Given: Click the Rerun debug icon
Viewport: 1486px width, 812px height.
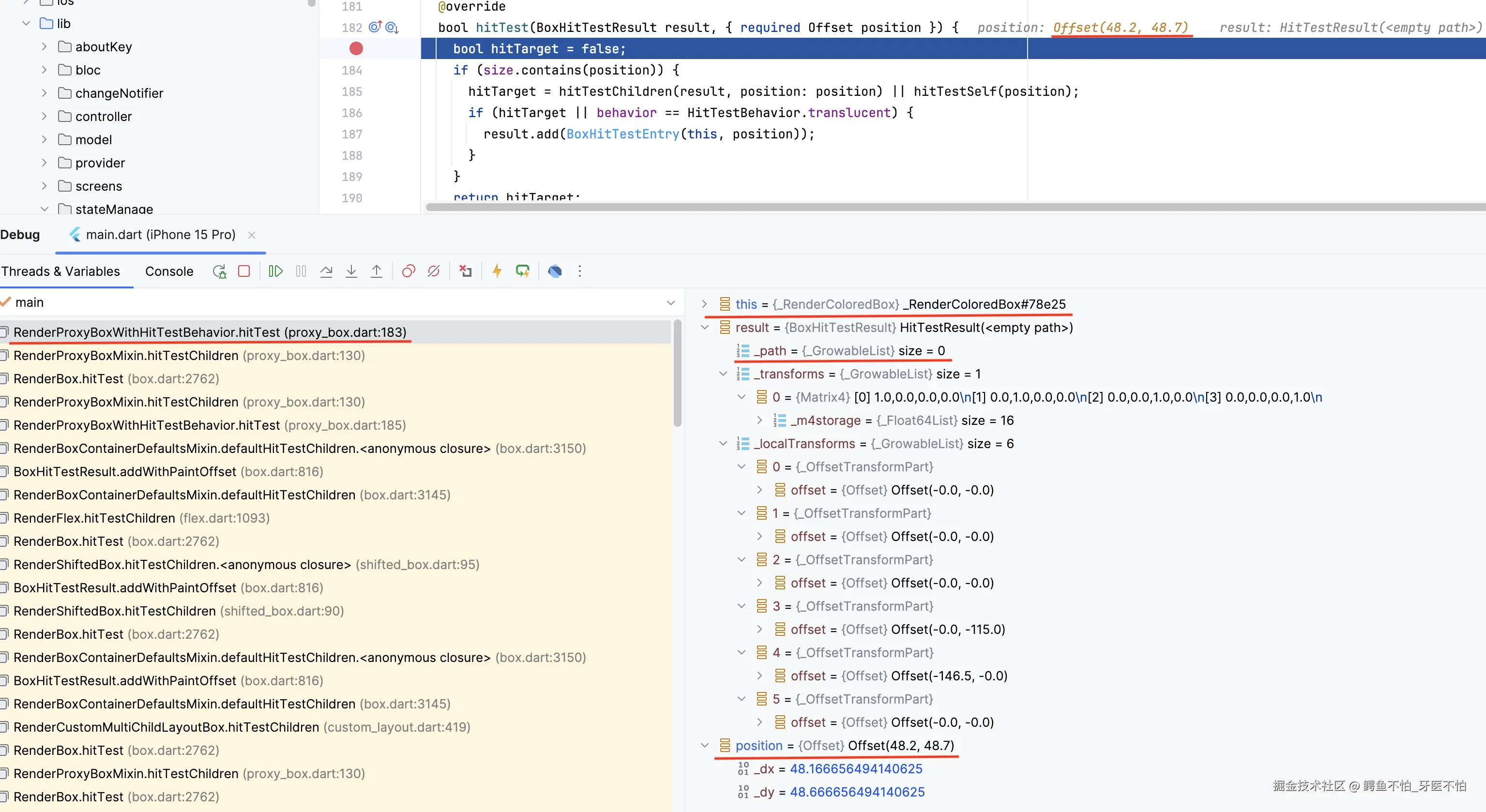Looking at the screenshot, I should point(219,271).
